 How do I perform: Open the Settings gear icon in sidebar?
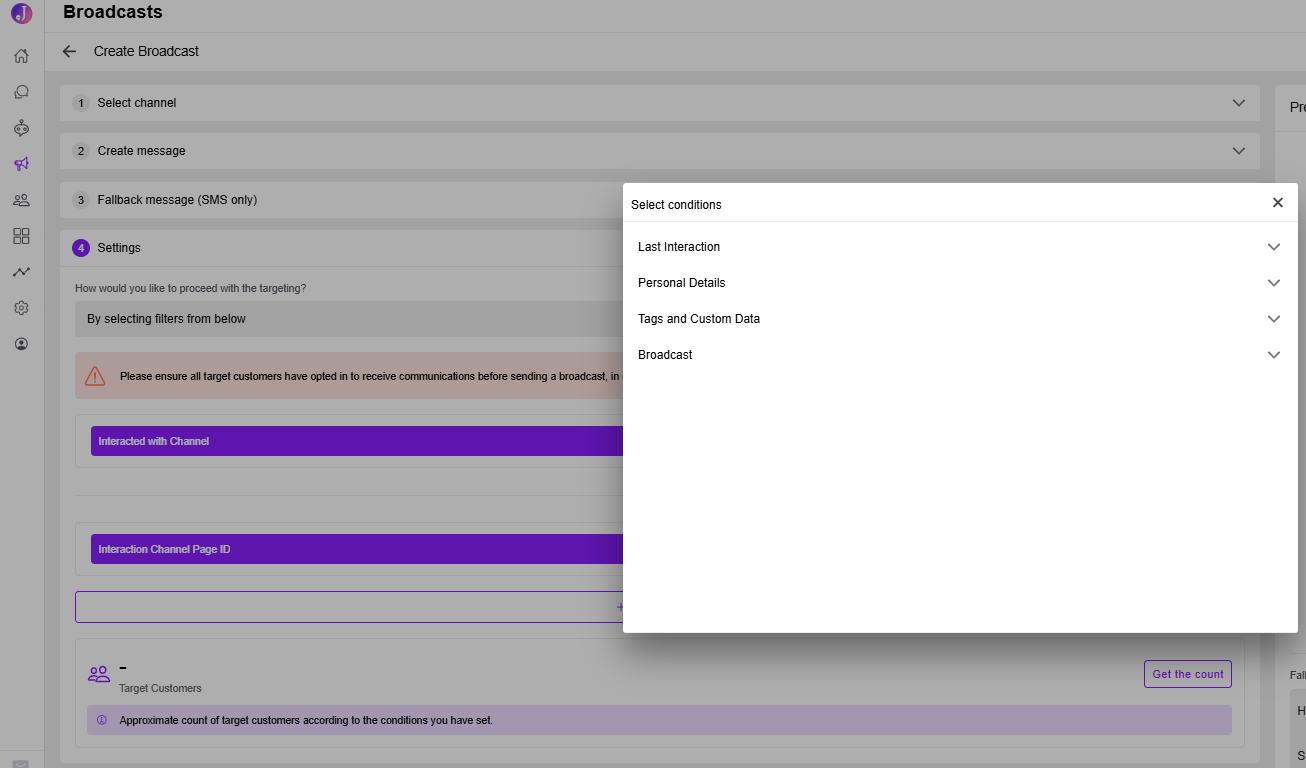(21, 308)
